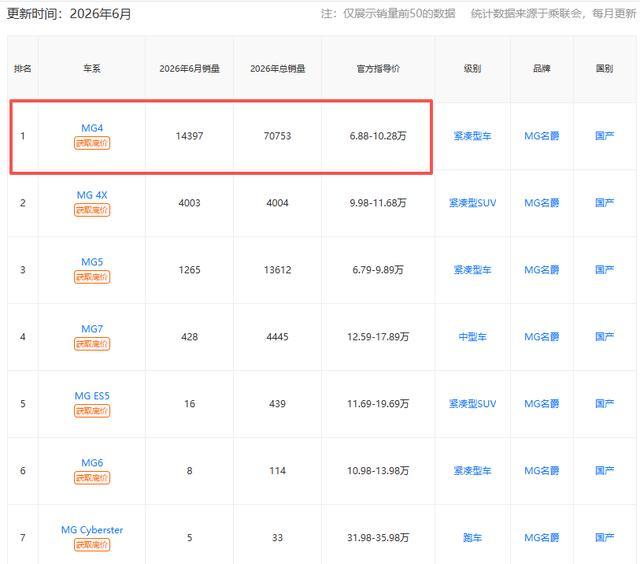Open 国产 origin link in MG ES5 row
This screenshot has width=640, height=564.
pyautogui.click(x=604, y=404)
